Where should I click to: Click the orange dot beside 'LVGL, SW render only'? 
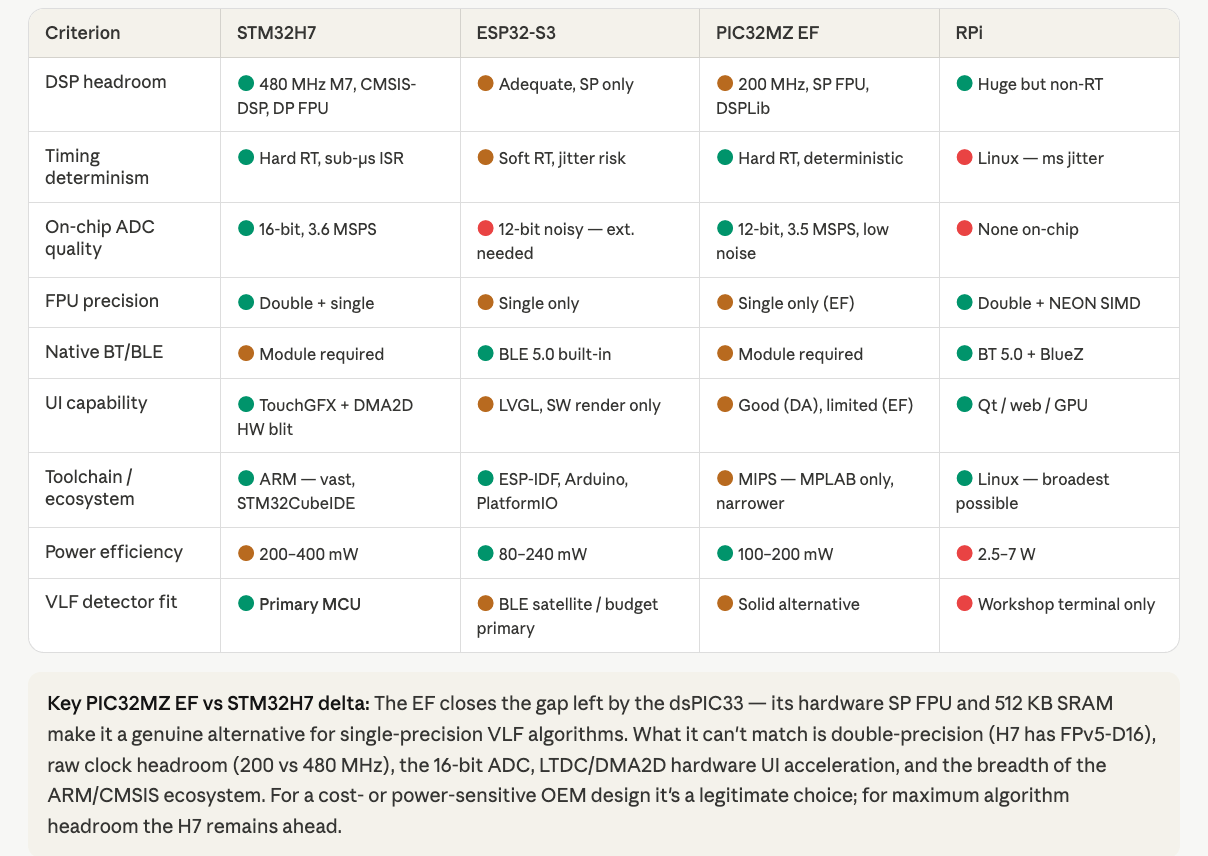485,405
